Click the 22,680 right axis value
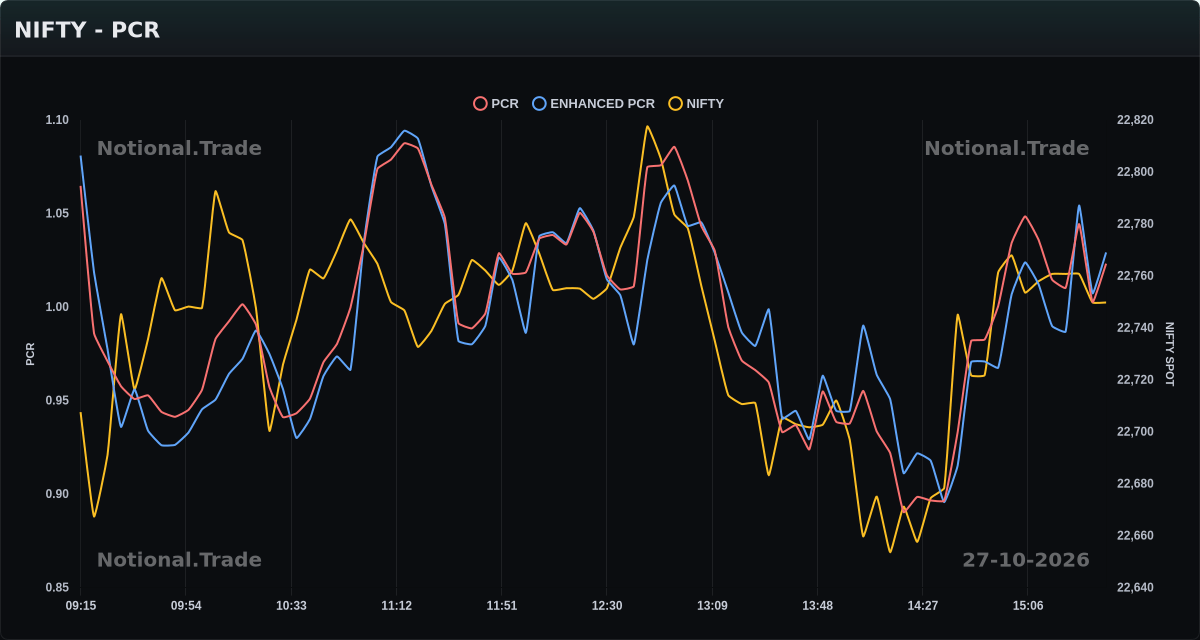 [x=1135, y=484]
